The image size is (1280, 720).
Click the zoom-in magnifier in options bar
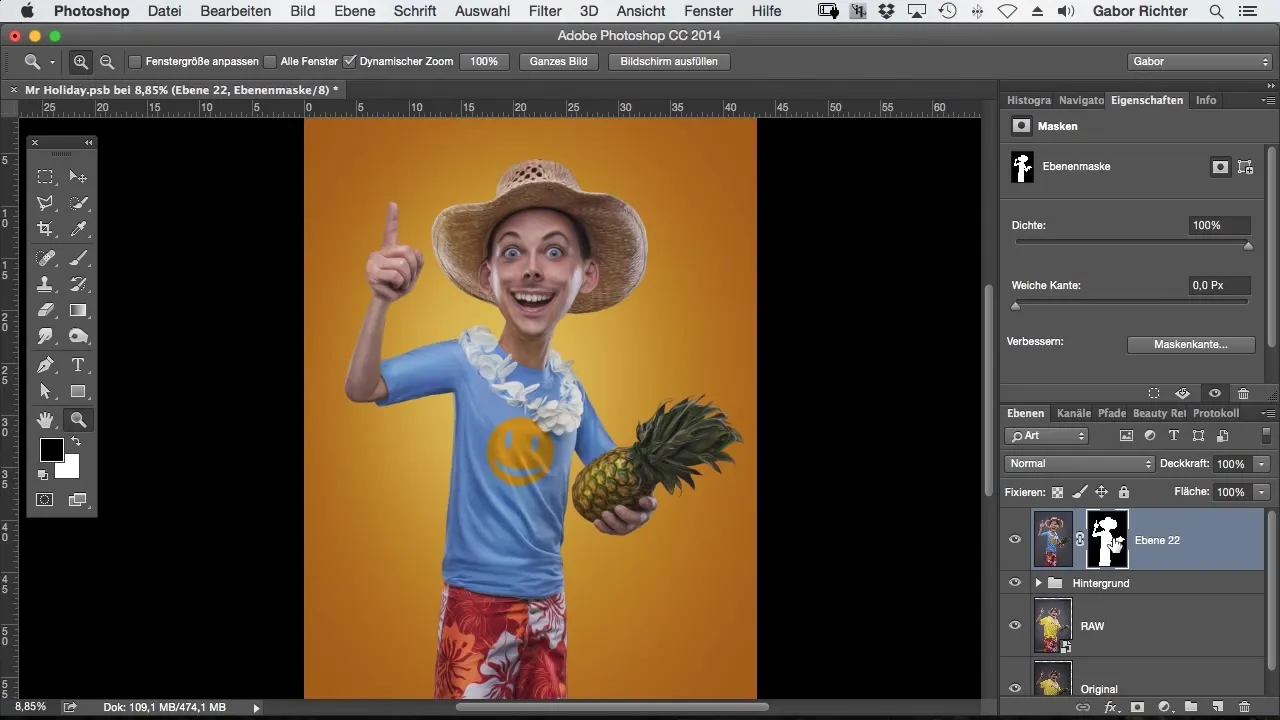coord(81,62)
